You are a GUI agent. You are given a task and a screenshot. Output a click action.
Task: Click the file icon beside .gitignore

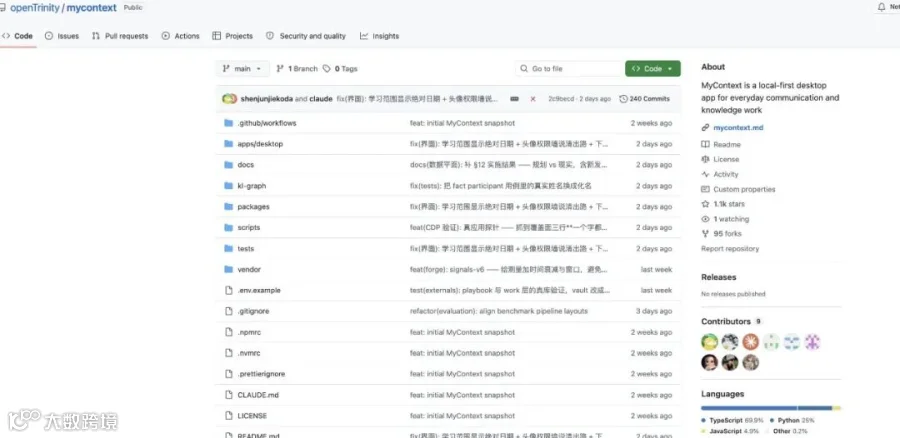pyautogui.click(x=228, y=311)
